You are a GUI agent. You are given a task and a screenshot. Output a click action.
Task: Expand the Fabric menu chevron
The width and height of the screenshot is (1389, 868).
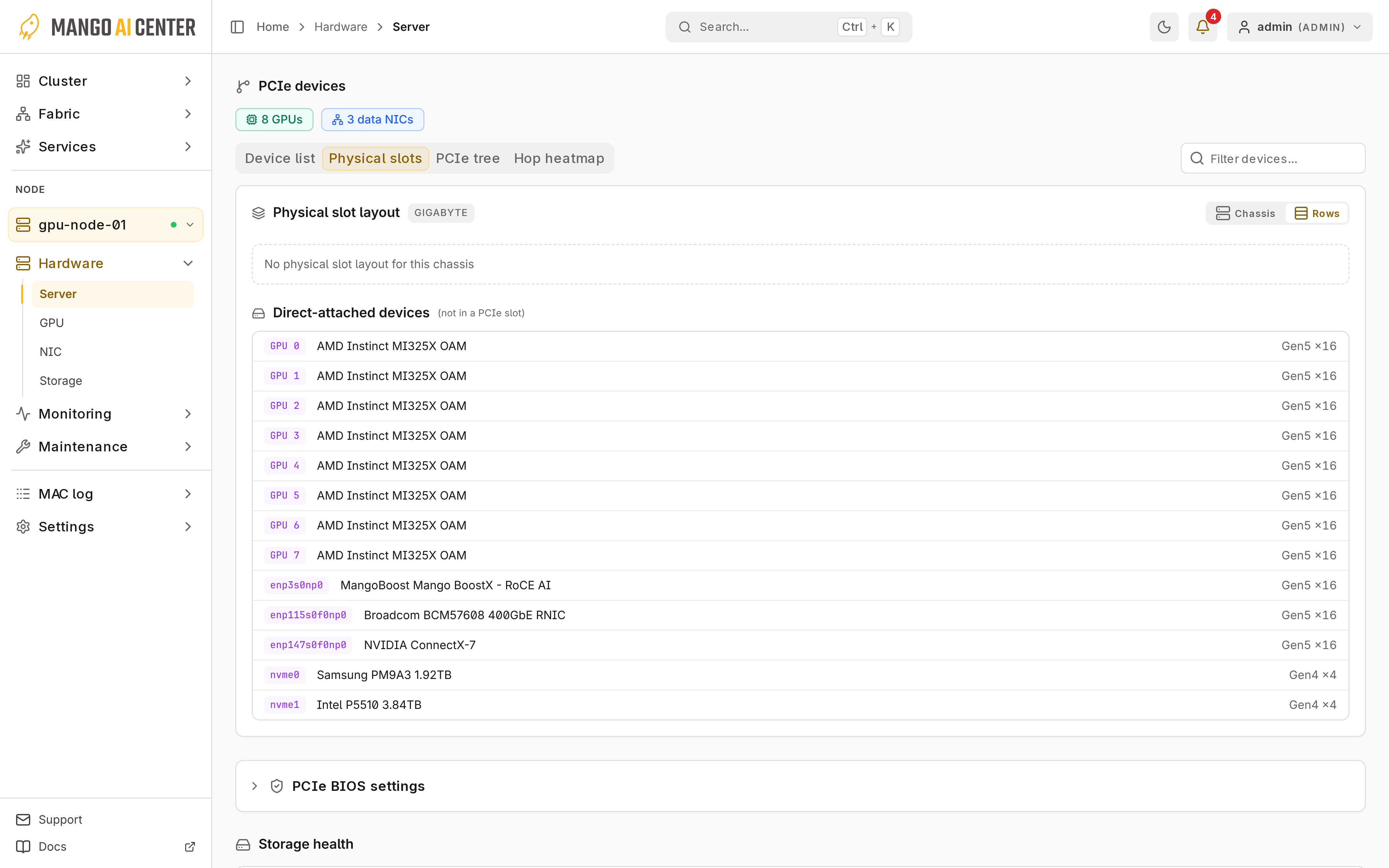(x=188, y=114)
